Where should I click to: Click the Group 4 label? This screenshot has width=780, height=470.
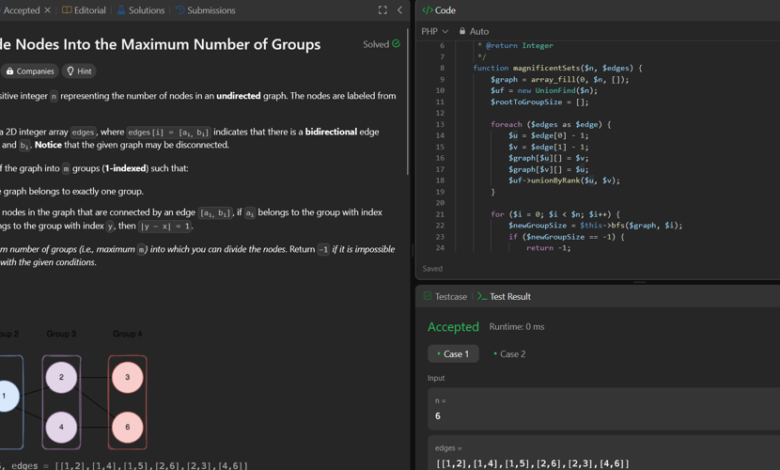127,334
